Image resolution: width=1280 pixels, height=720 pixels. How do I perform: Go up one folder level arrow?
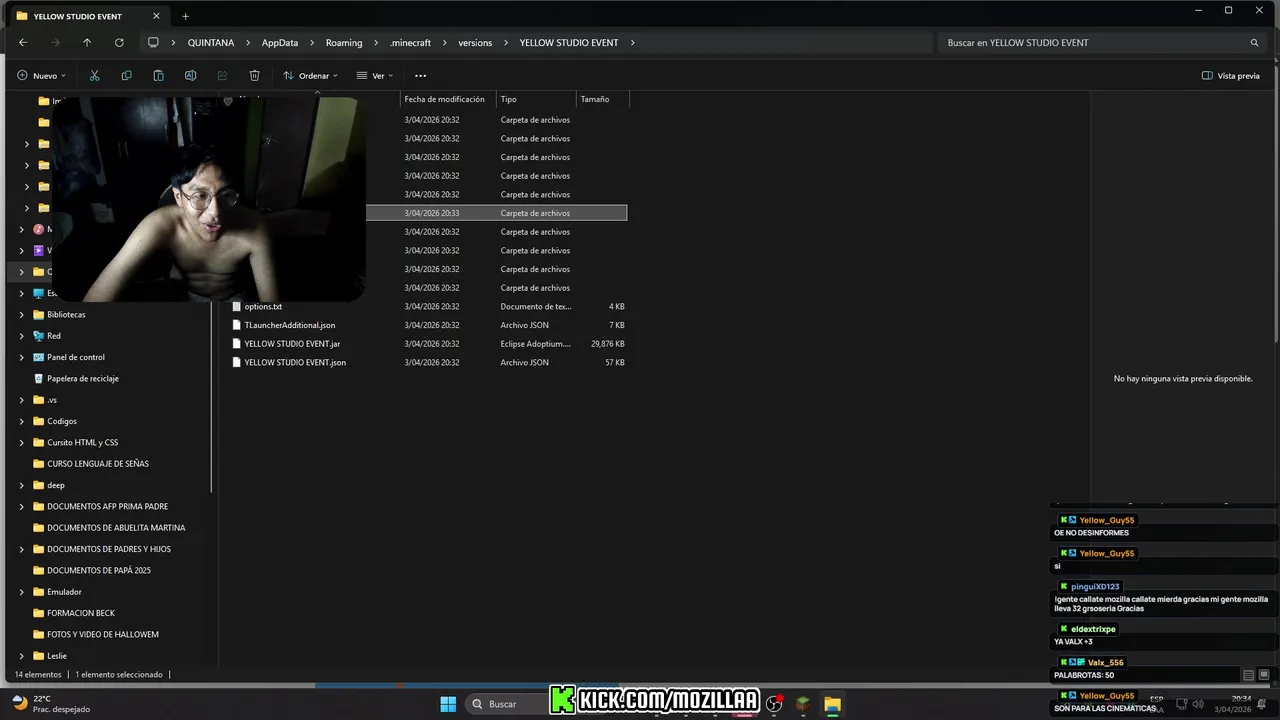[x=87, y=42]
